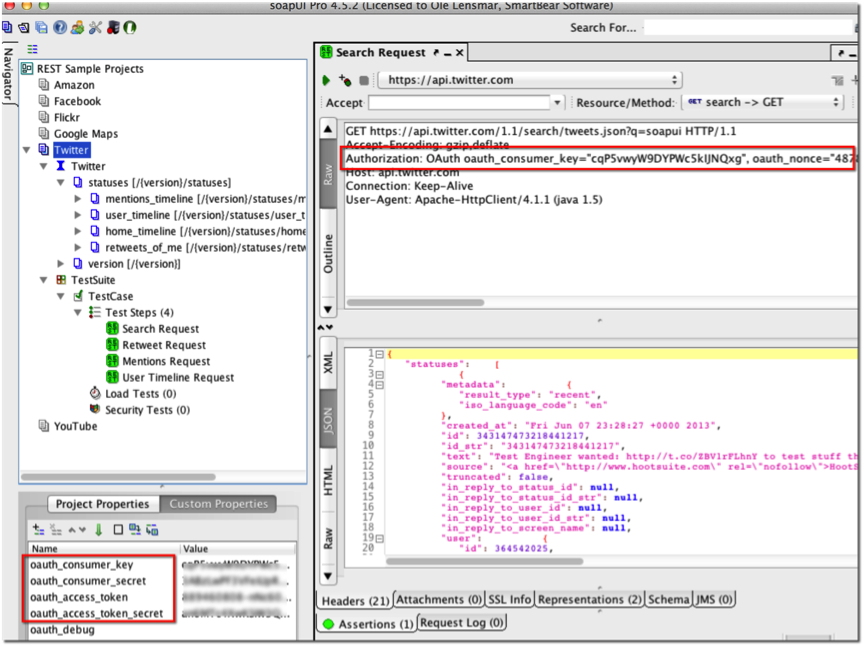Select the response HTML vertical tab
The image size is (865, 647).
coord(328,480)
